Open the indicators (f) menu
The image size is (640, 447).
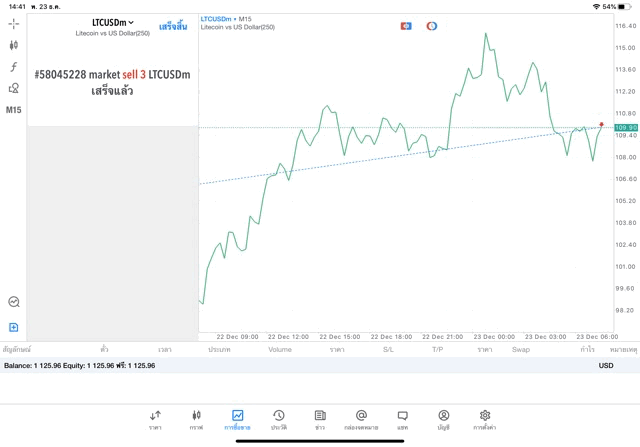[x=14, y=67]
